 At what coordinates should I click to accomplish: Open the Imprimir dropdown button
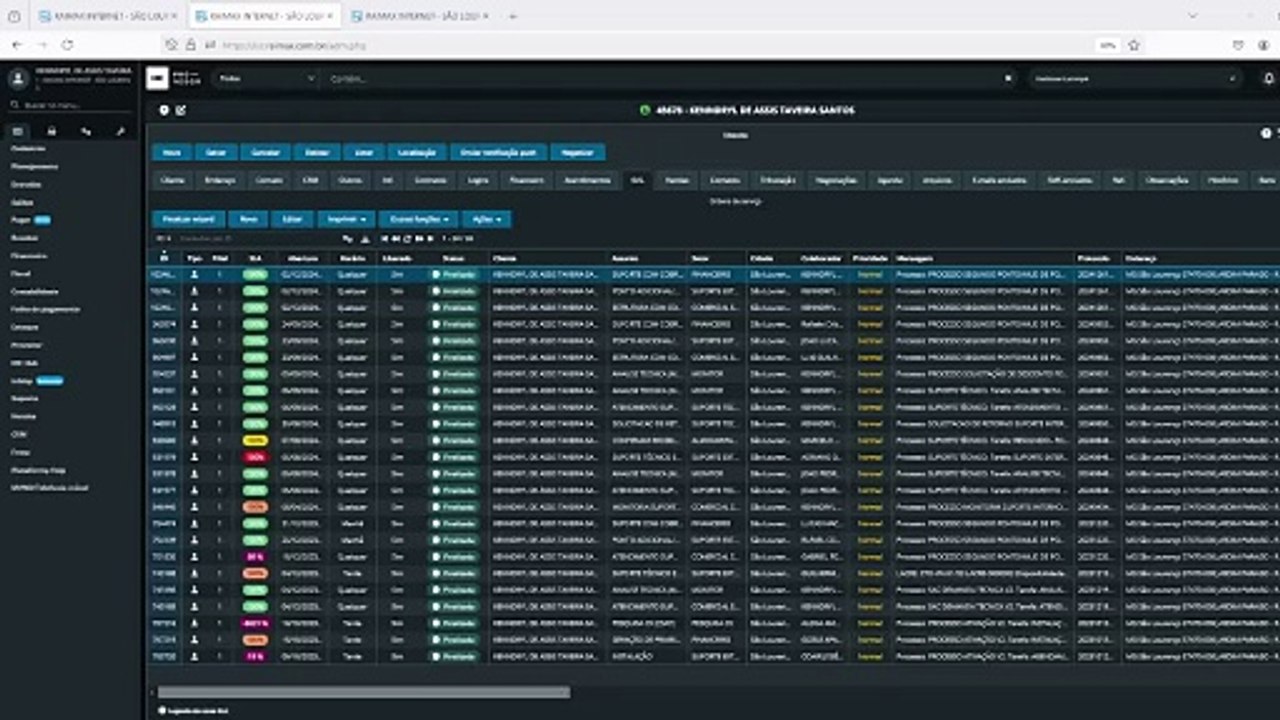pyautogui.click(x=346, y=218)
